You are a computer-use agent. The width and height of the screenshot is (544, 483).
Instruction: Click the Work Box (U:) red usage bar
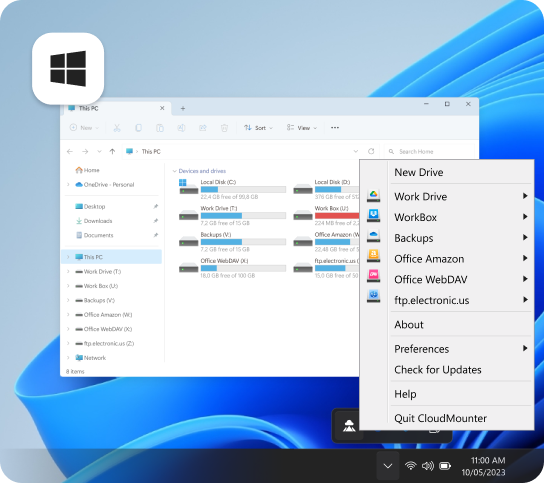[337, 215]
